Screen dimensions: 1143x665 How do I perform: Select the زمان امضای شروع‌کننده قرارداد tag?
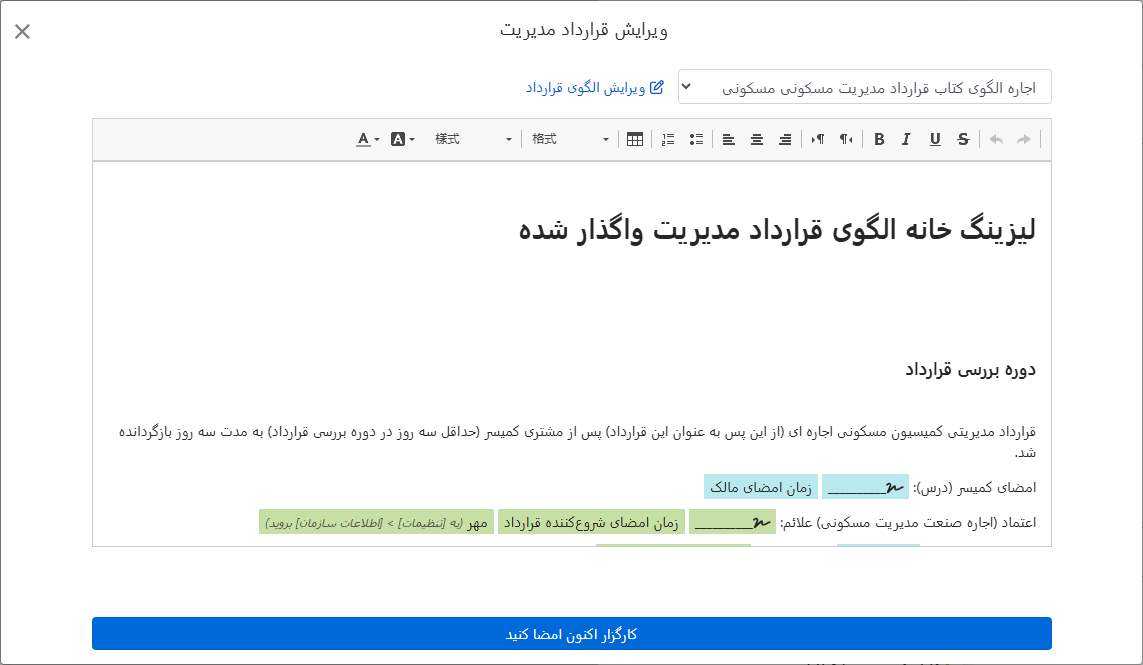point(591,521)
